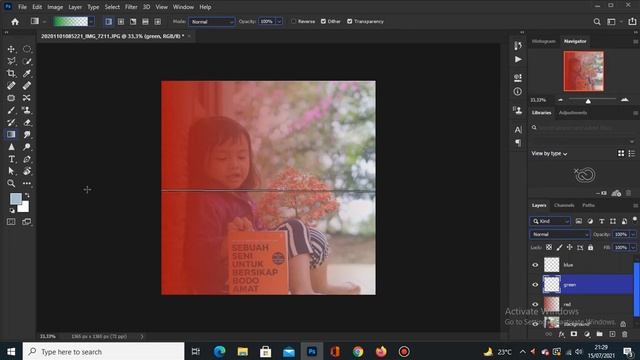Select the Clone Stamp tool
This screenshot has width=640, height=360.
point(27,110)
